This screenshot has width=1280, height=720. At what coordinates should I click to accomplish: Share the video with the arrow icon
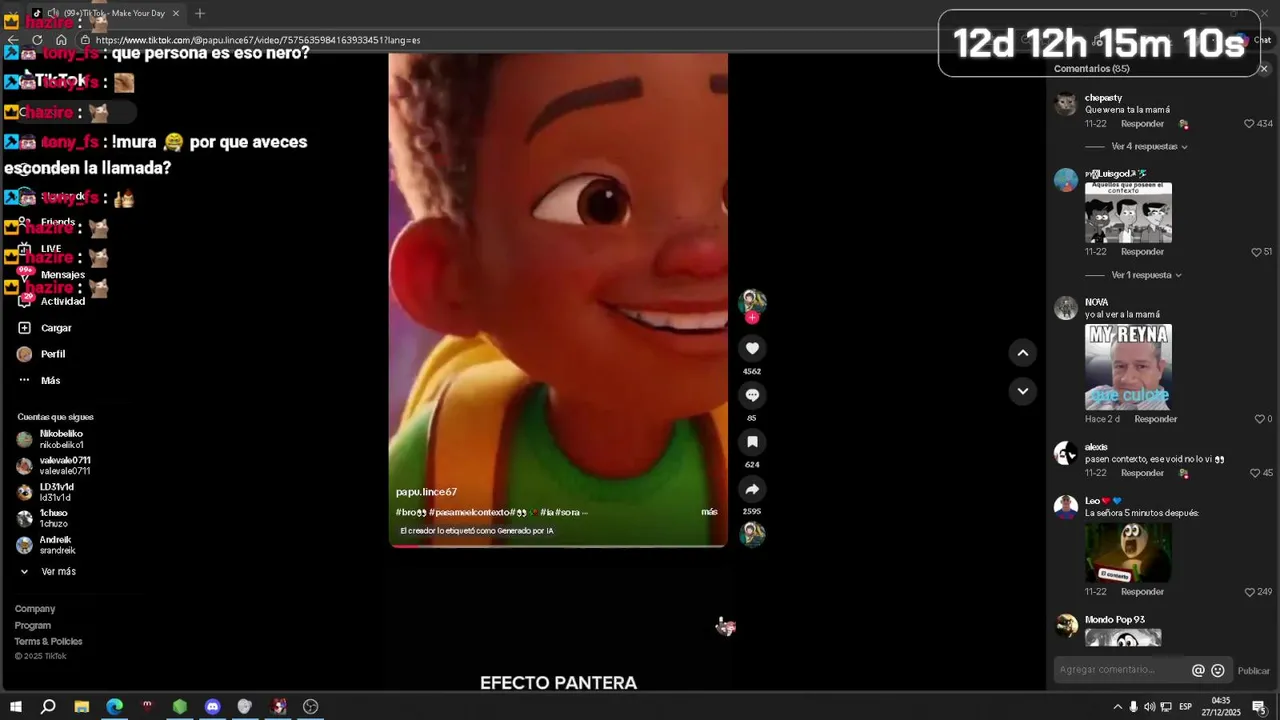[x=752, y=489]
